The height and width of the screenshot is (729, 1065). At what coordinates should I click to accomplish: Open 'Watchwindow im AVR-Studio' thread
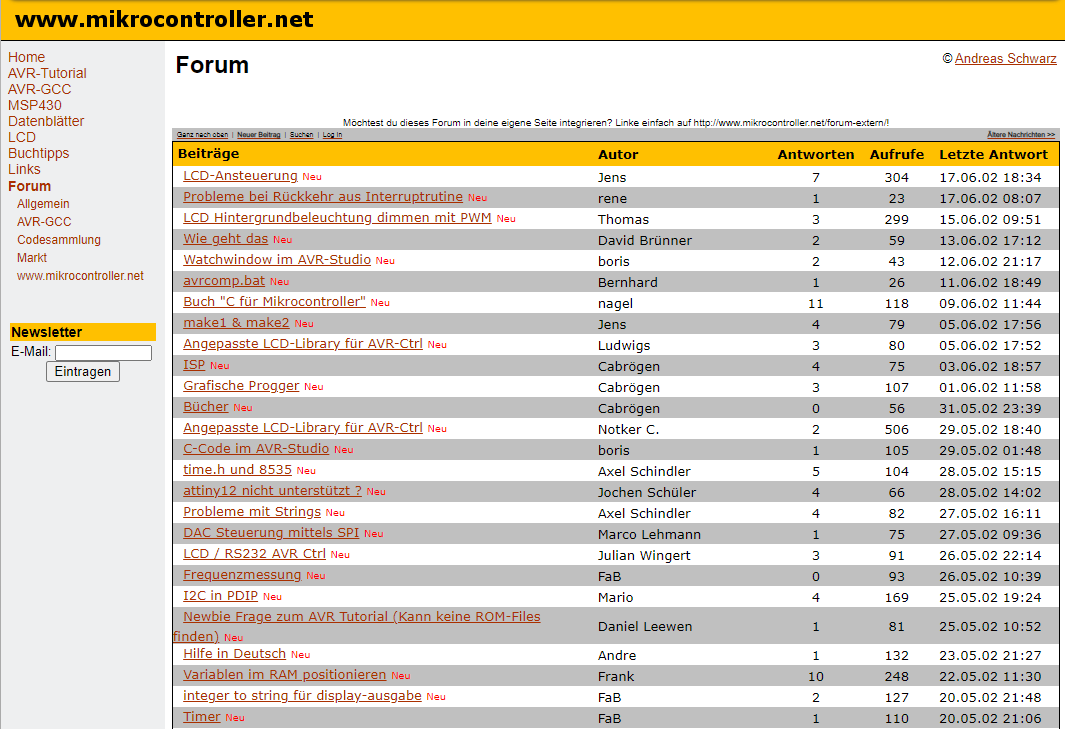point(277,260)
